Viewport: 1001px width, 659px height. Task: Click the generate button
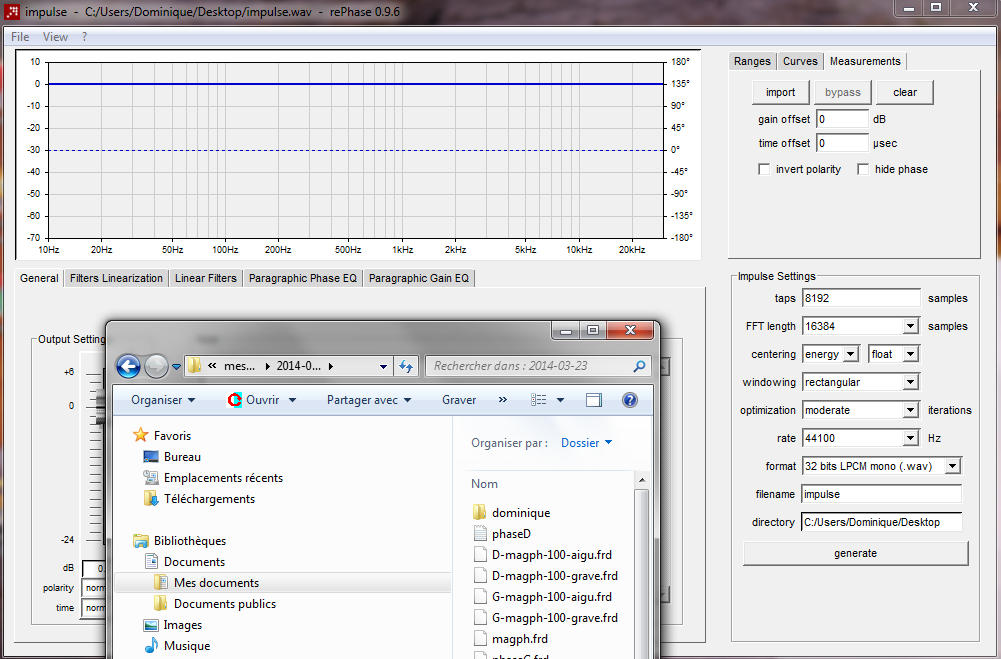[855, 554]
